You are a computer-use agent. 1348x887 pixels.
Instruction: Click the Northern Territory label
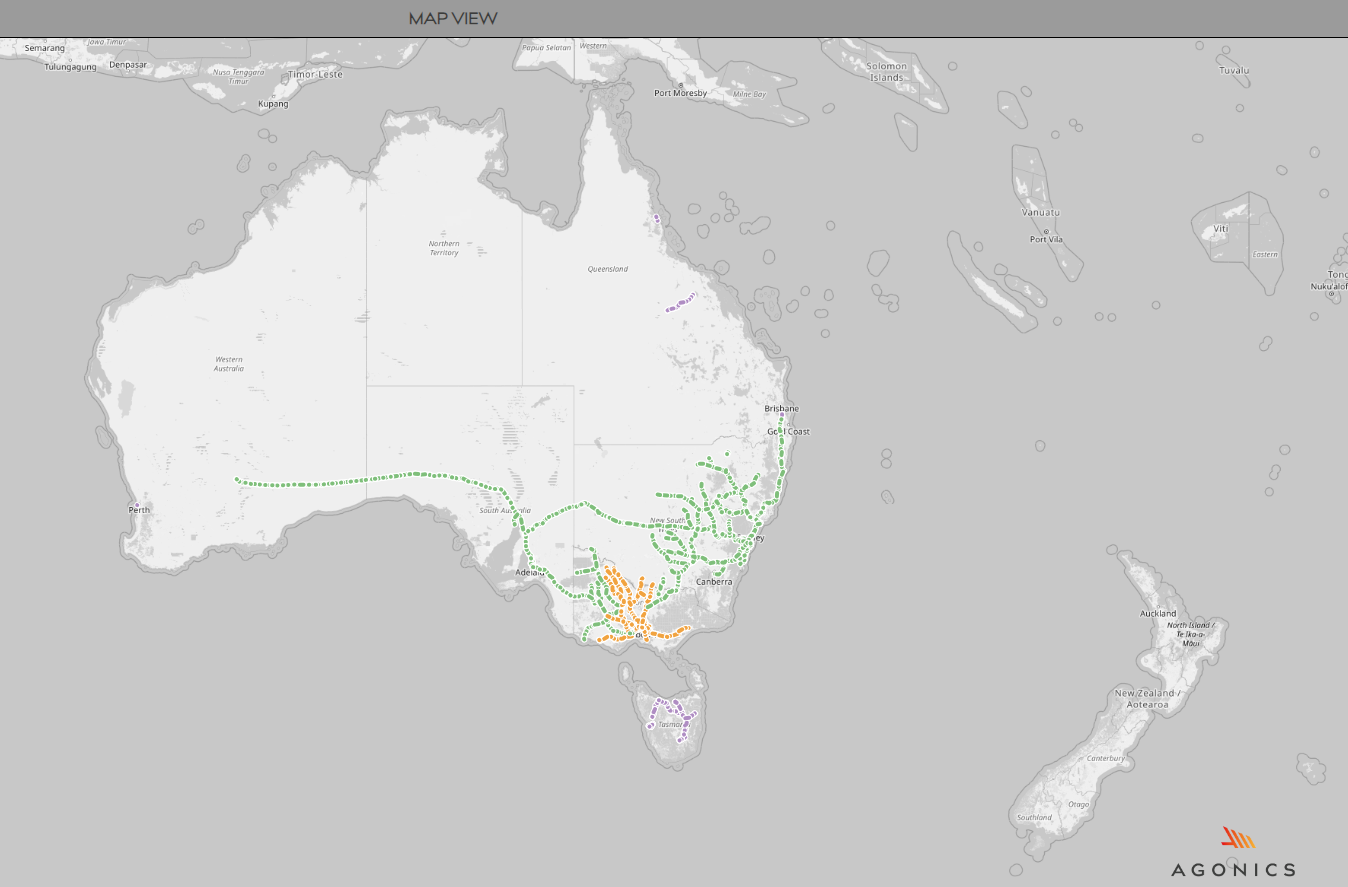point(444,248)
